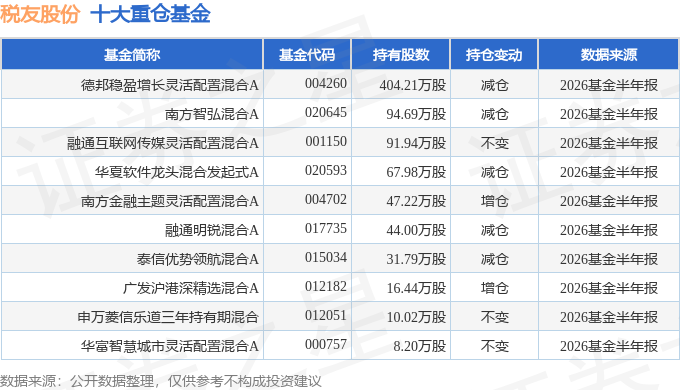Click the 数据来源 footer disclaimer text
The image size is (680, 390).
[x=161, y=381]
